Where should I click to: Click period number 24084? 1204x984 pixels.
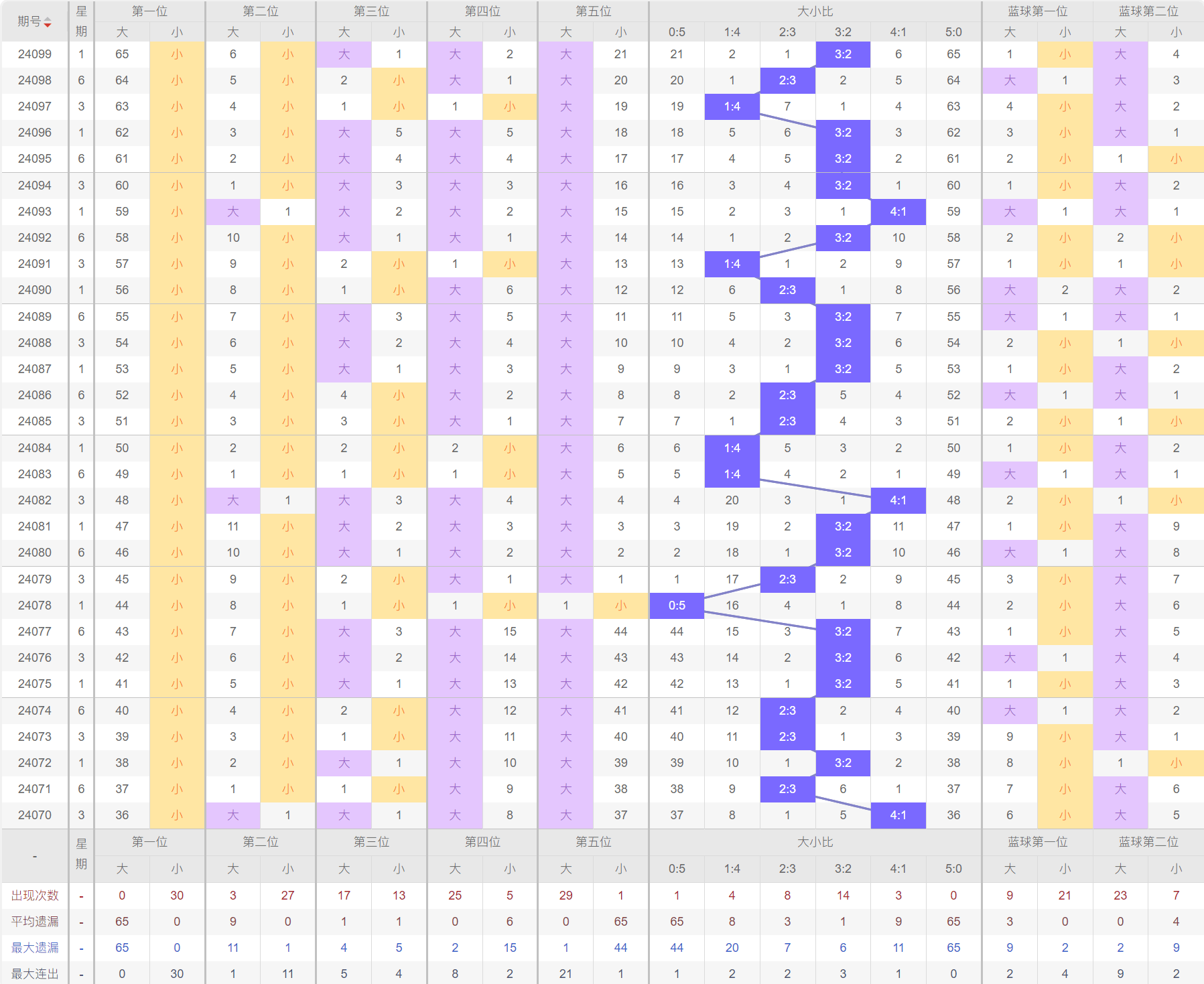pyautogui.click(x=35, y=448)
